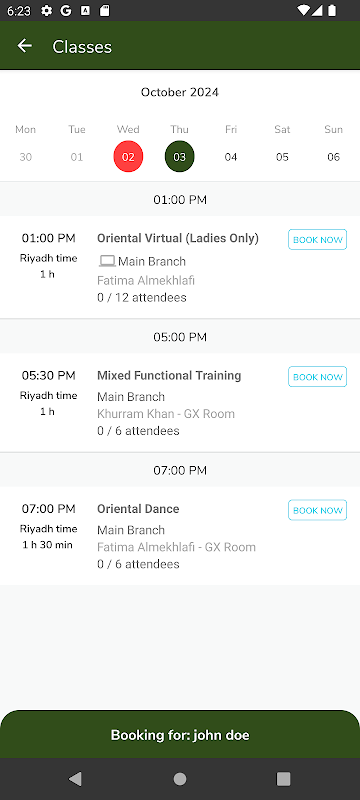The width and height of the screenshot is (360, 800).
Task: Click the laptop virtual class icon
Action: [x=107, y=261]
